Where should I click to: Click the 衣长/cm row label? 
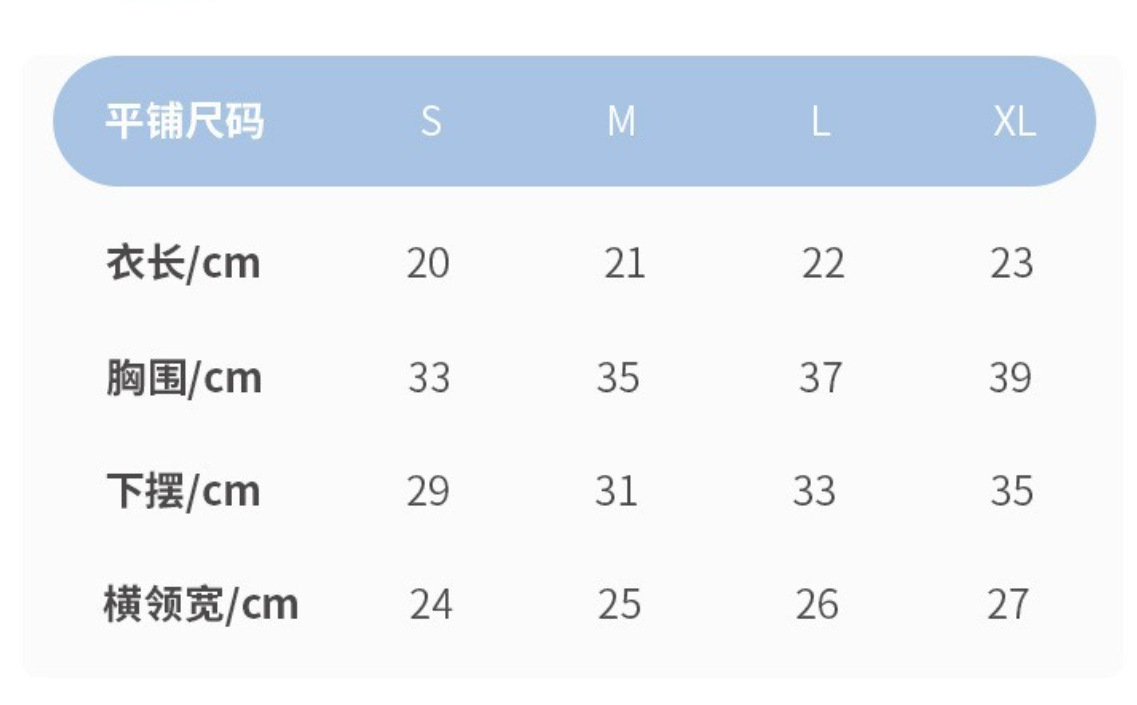point(183,264)
